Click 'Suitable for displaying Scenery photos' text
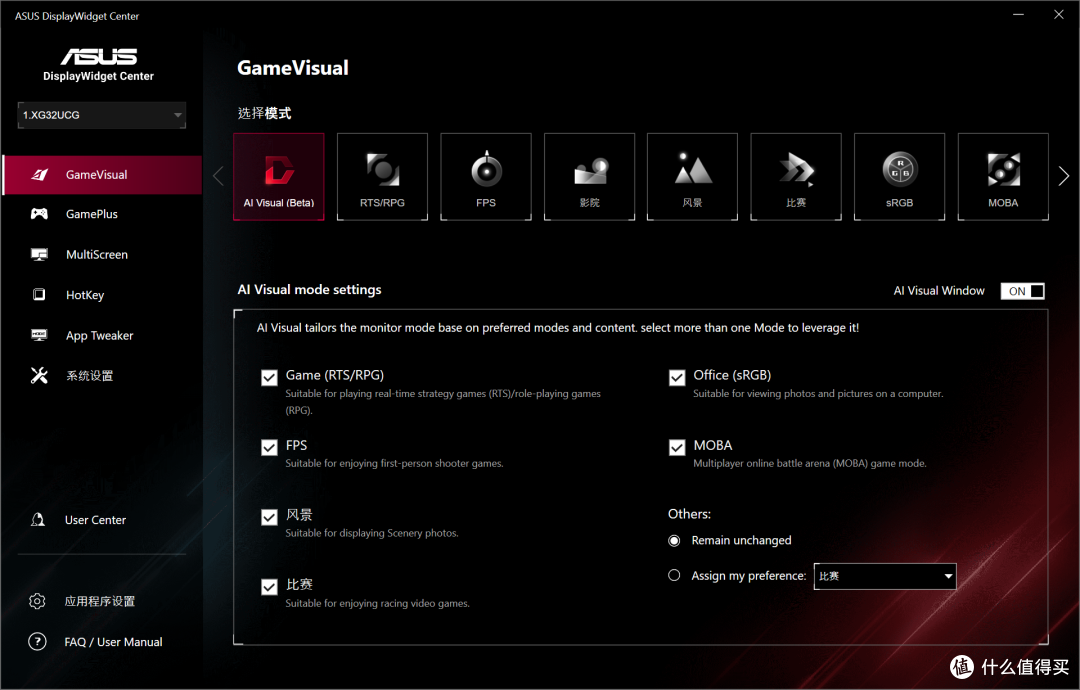The height and width of the screenshot is (690, 1080). coord(372,533)
